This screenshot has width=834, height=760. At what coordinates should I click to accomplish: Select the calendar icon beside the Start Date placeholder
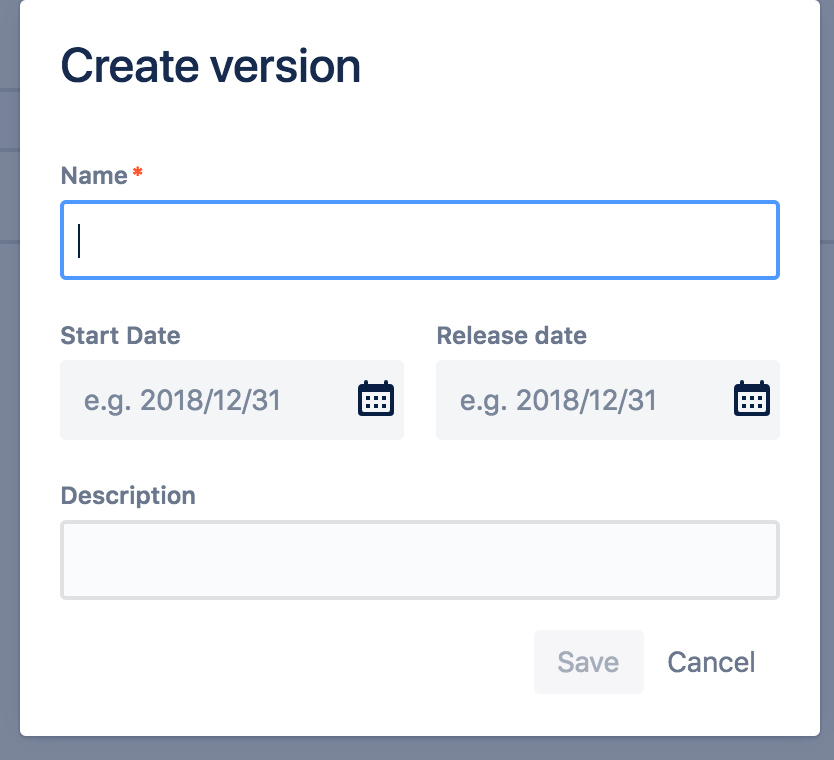pos(374,399)
